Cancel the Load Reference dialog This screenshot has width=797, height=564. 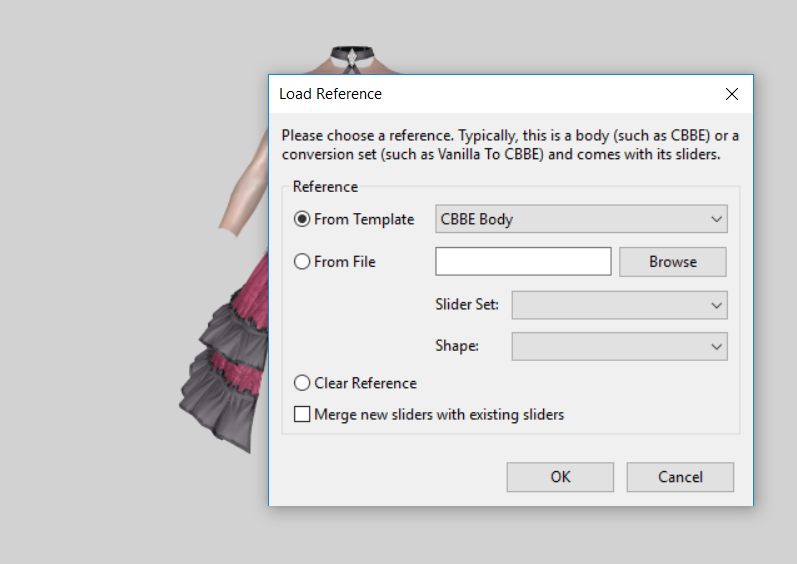pos(680,477)
